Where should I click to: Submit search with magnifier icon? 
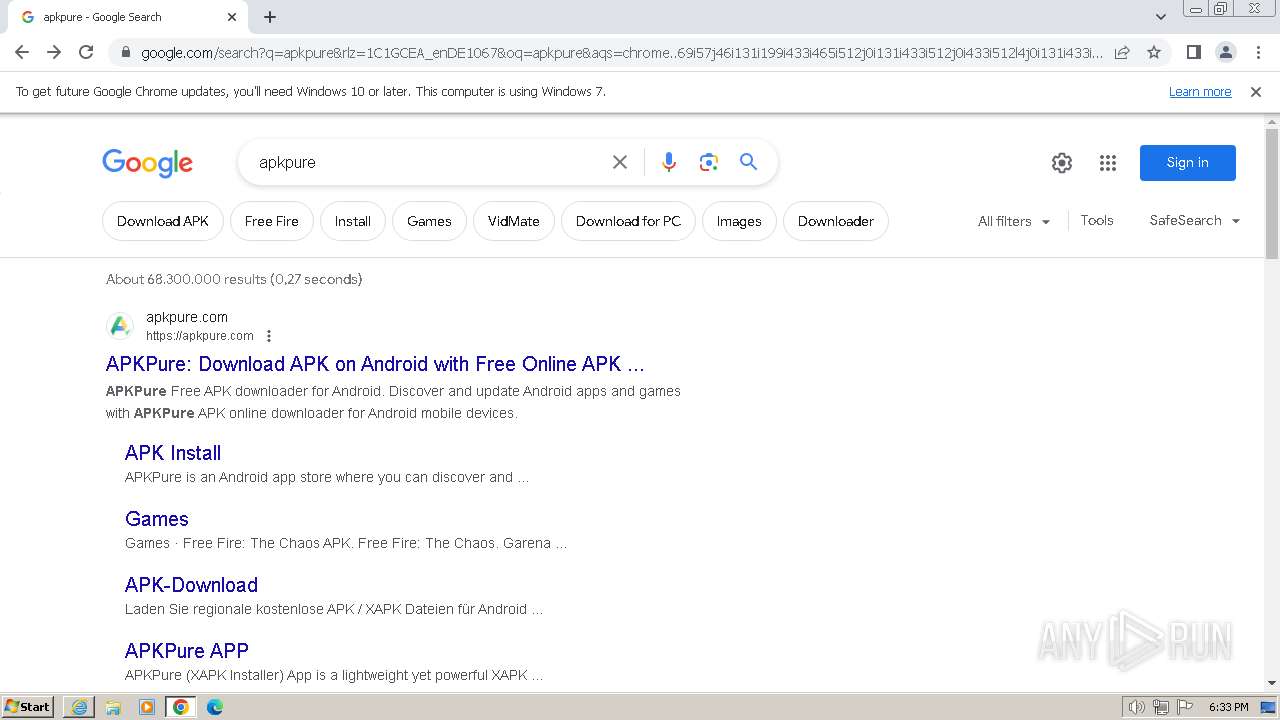[748, 162]
